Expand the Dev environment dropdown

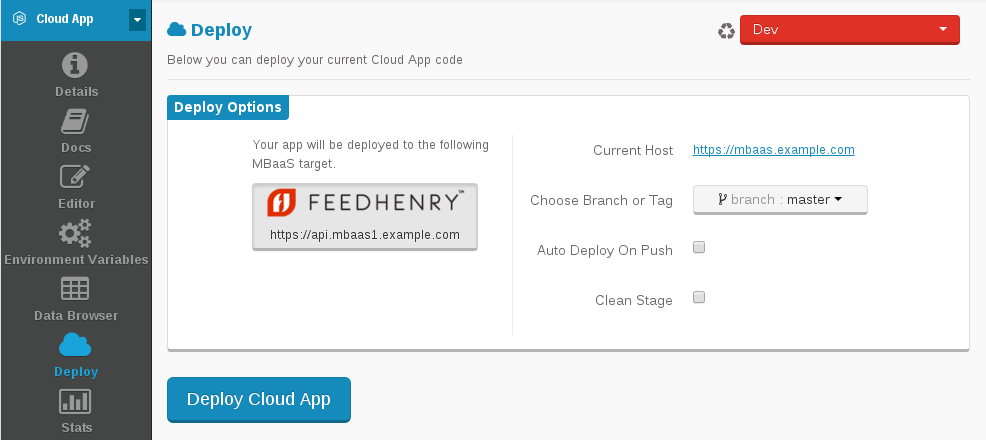(x=850, y=30)
